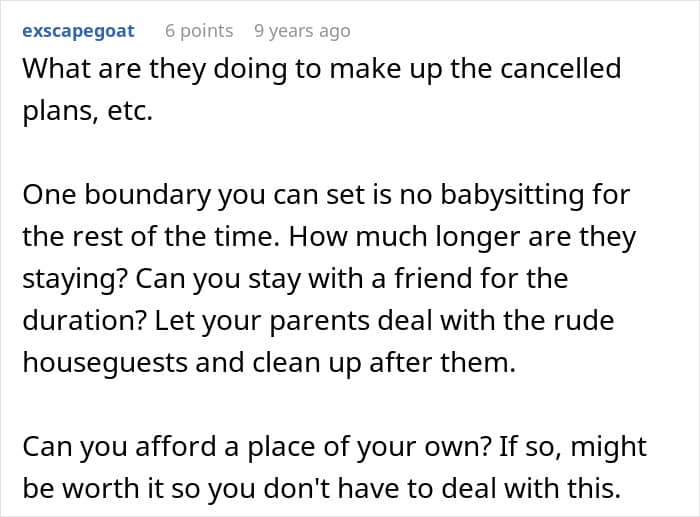Click the word "friend"
Image resolution: width=700 pixels, height=517 pixels.
point(433,278)
